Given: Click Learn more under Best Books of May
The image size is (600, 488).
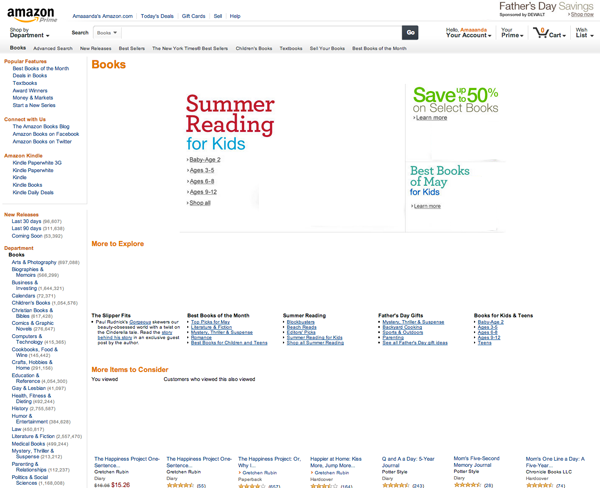Looking at the screenshot, I should click(427, 206).
